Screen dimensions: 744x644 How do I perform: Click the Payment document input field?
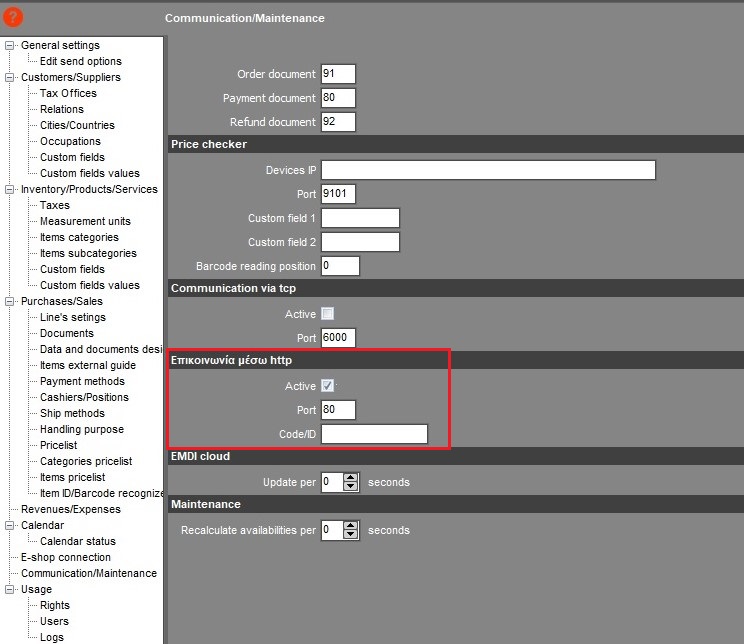coord(338,98)
